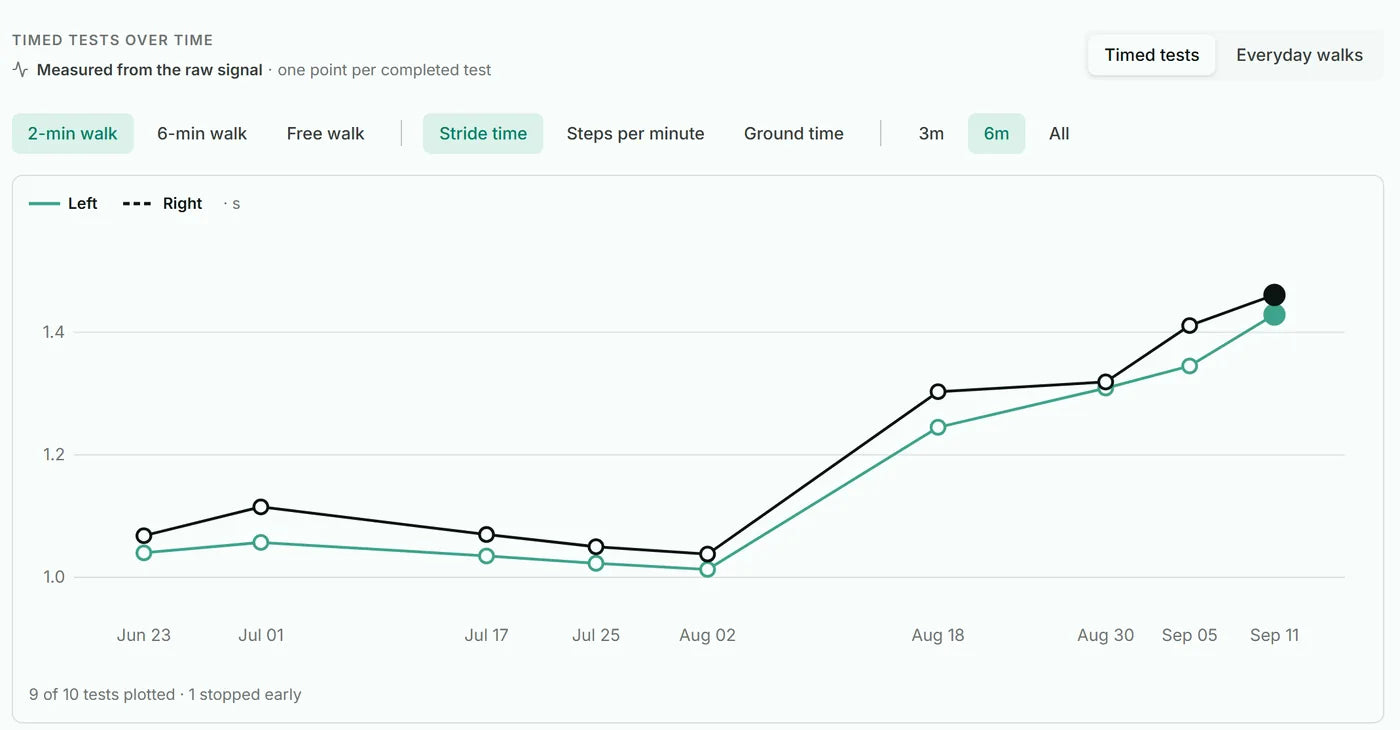The width and height of the screenshot is (1400, 730).
Task: Click "Measured from the raw signal" text
Action: coord(150,70)
